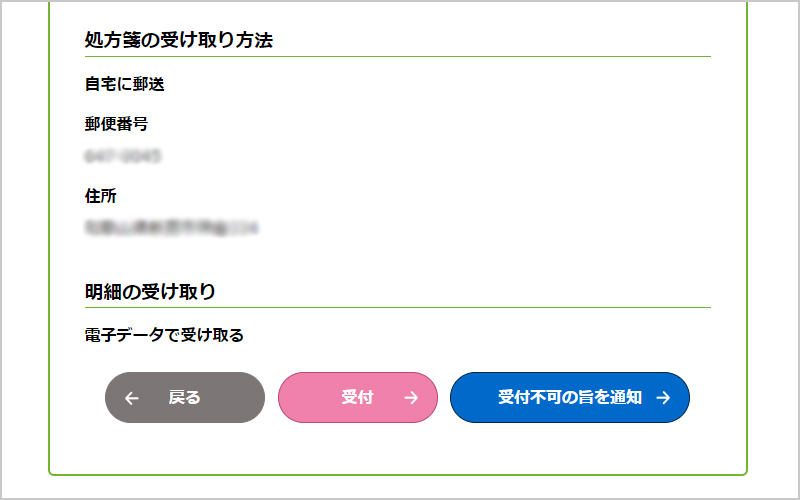Click the 処方箋の受け取り方法 heading
This screenshot has width=800, height=500.
coord(179,40)
